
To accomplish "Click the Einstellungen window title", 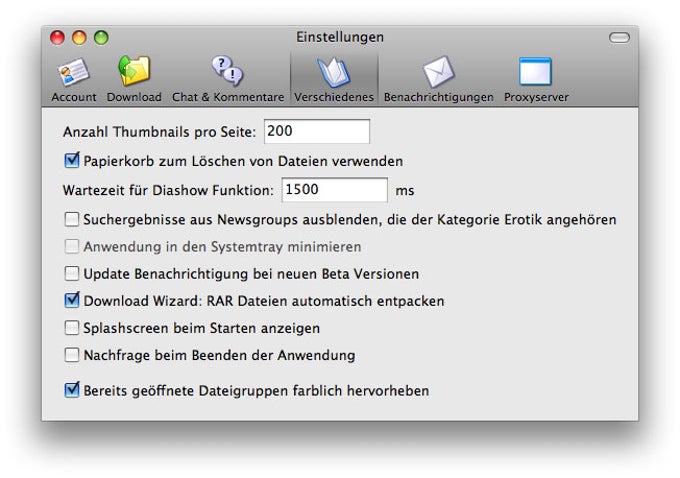I will [340, 37].
